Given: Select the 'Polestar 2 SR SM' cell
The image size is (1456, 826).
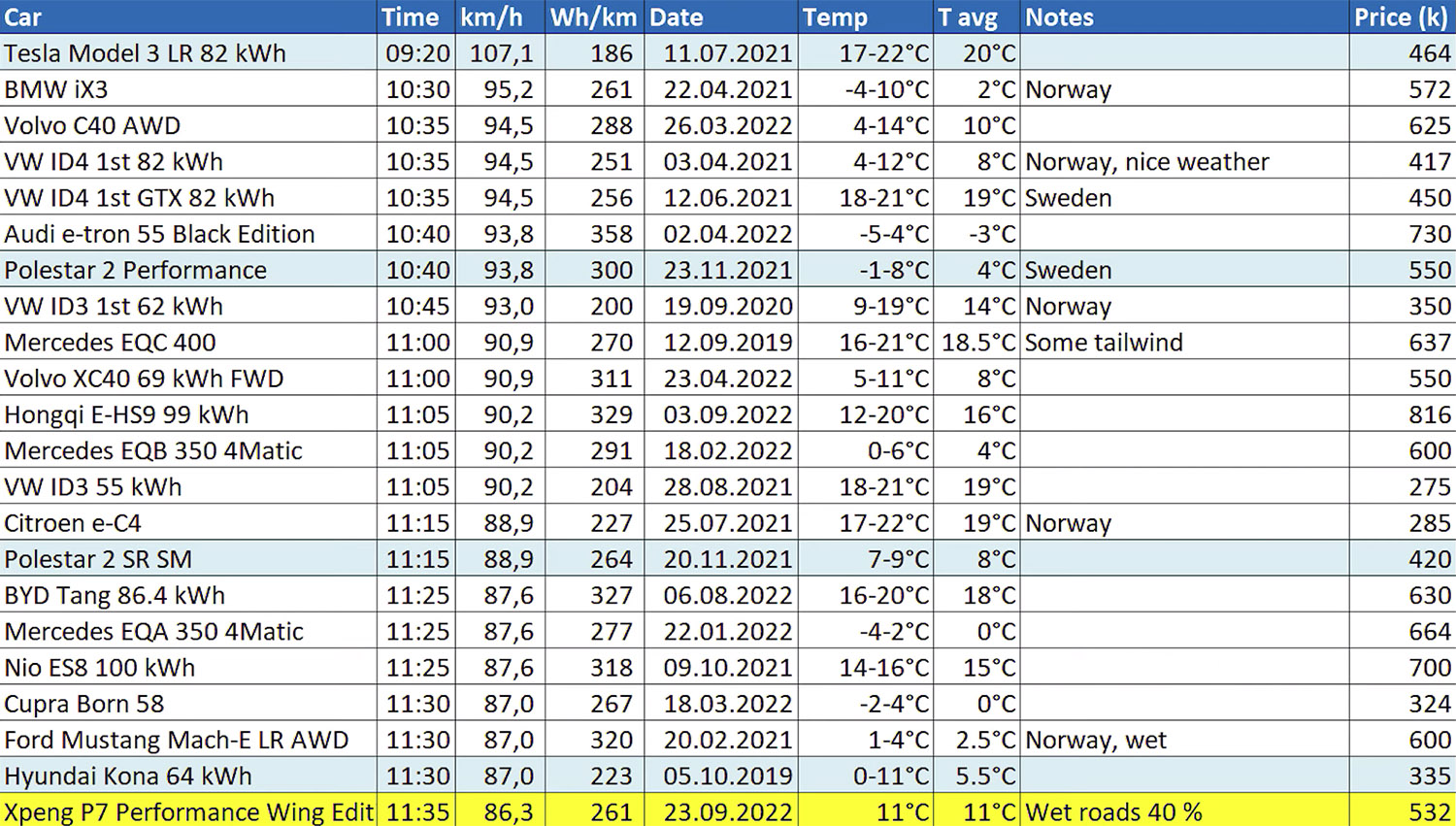Looking at the screenshot, I should tap(188, 558).
